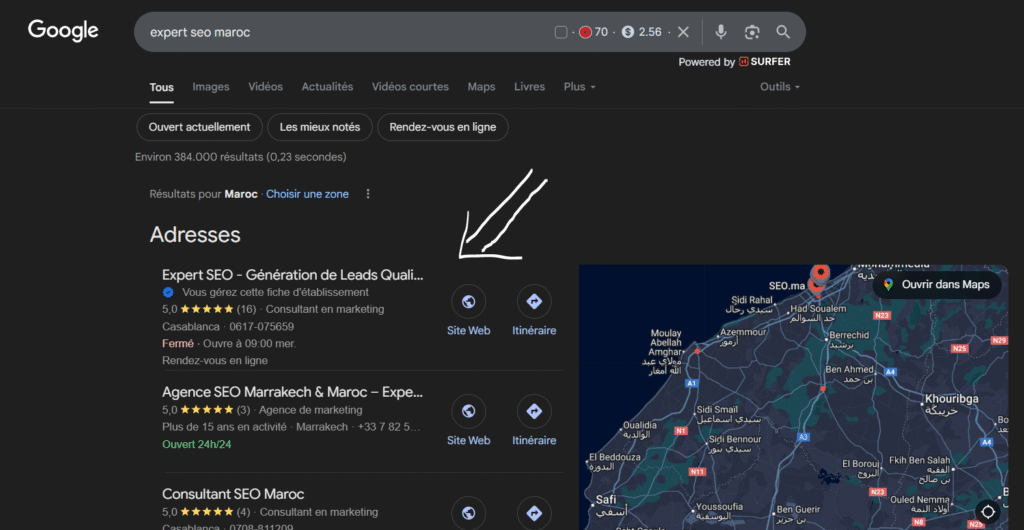Viewport: 1024px width, 530px height.
Task: Click 'Rendez-vous en ligne' under Expert SEO listing
Action: click(215, 360)
